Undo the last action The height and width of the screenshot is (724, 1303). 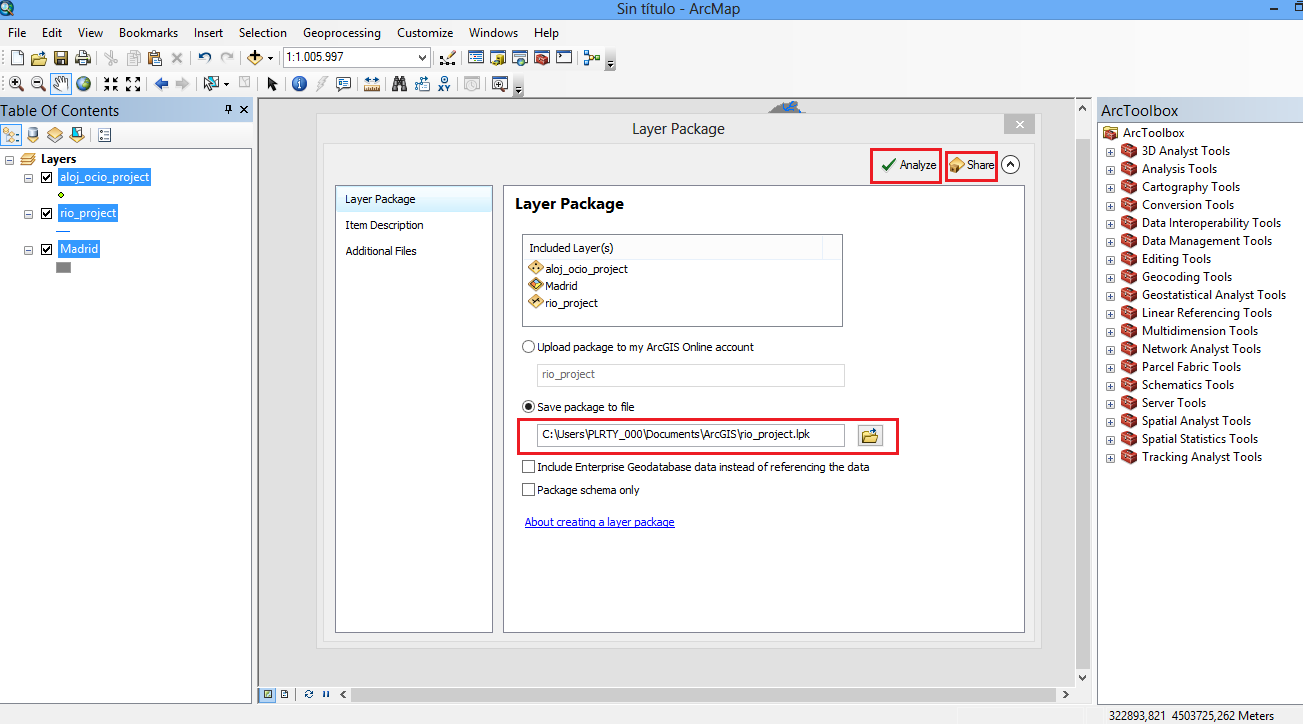point(205,58)
